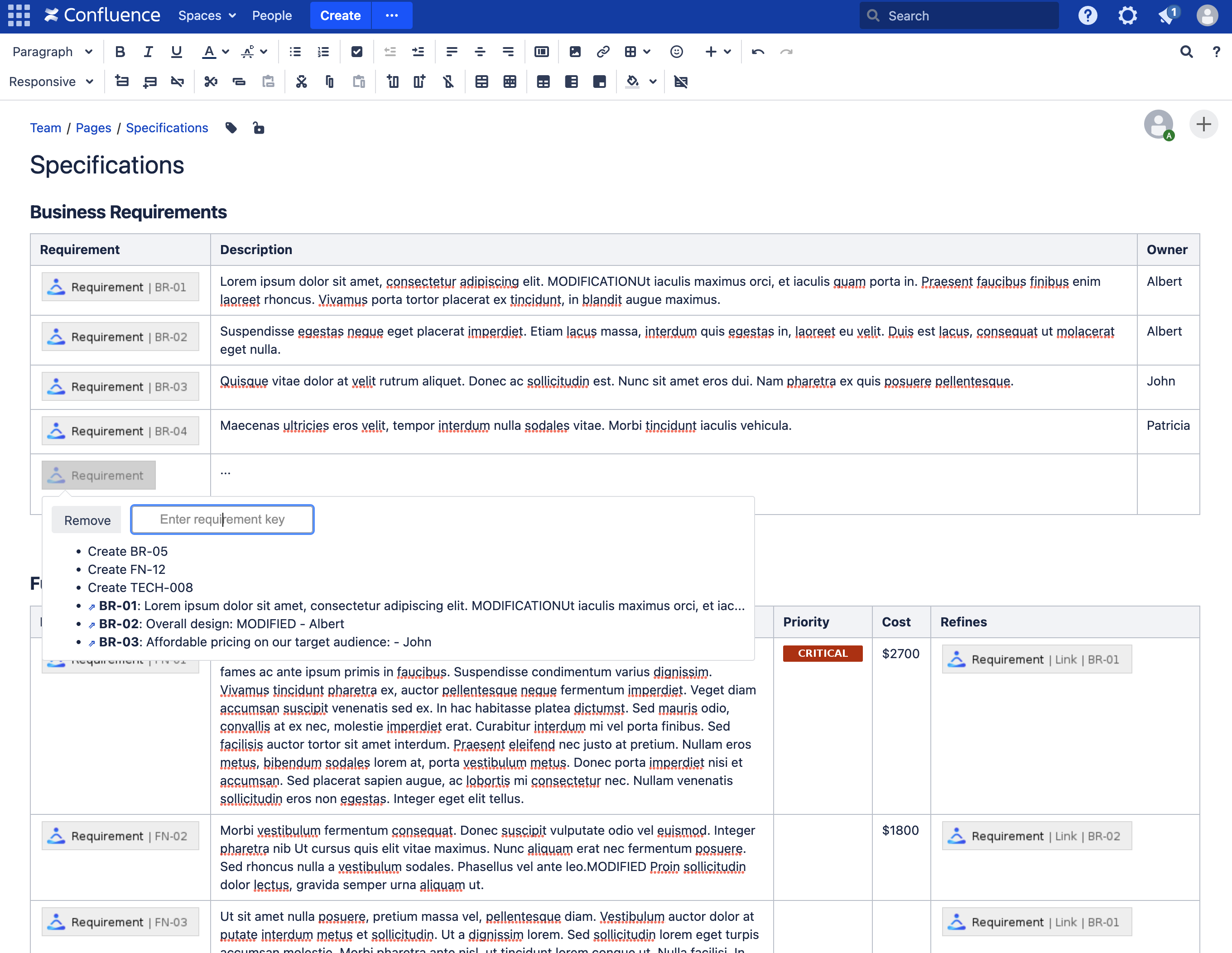The image size is (1232, 953).
Task: Click the Bold formatting icon
Action: (x=120, y=52)
